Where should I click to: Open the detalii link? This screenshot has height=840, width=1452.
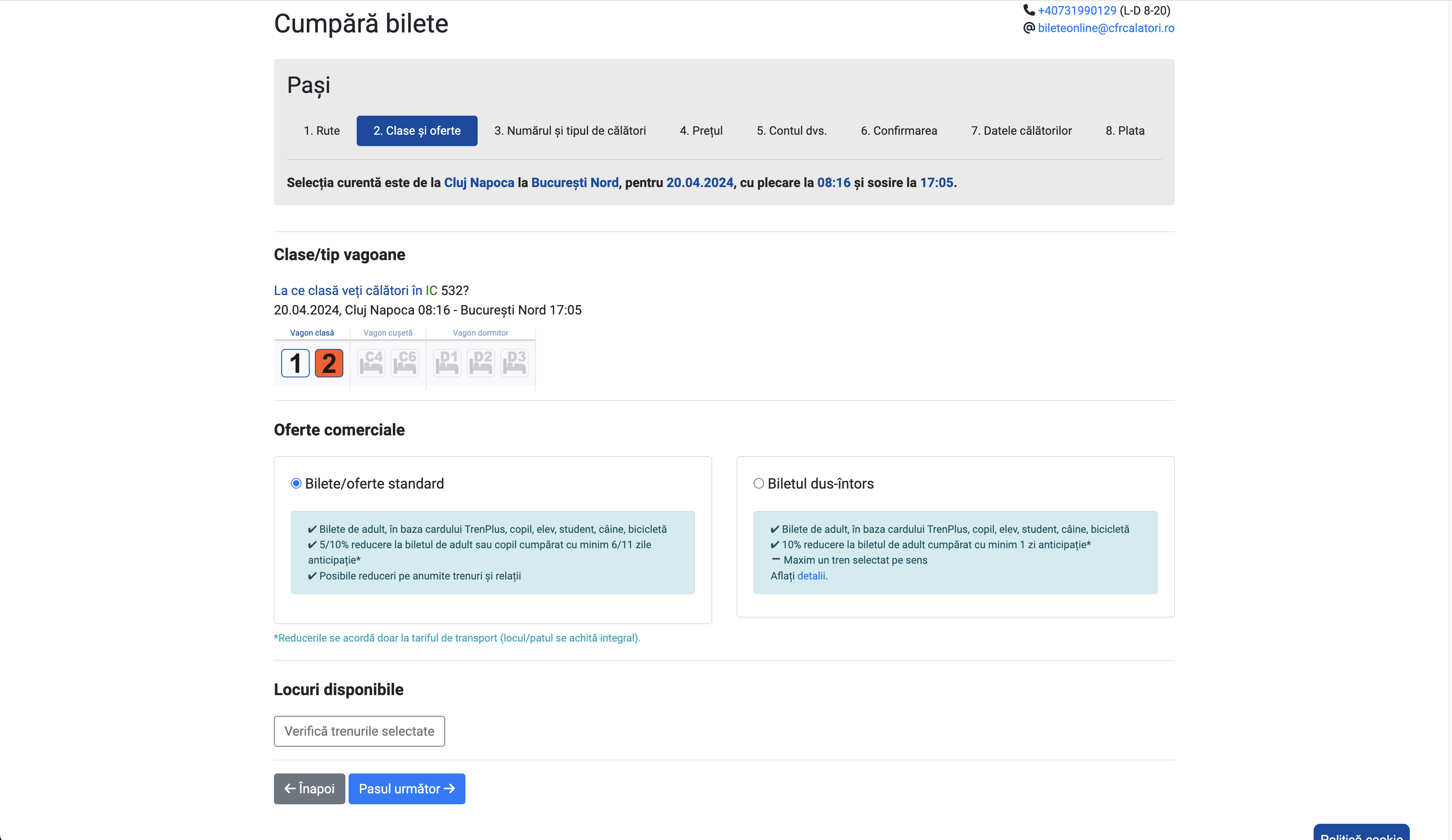click(x=811, y=576)
